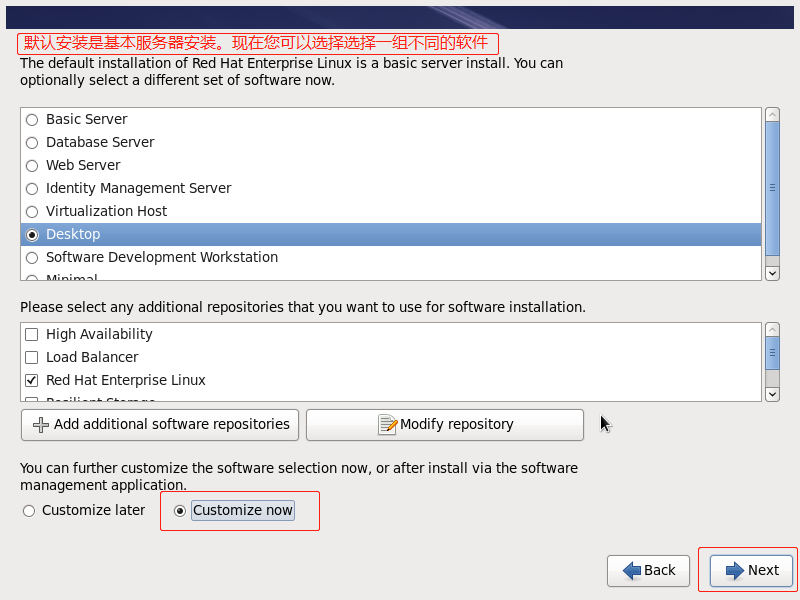Click the install type list scrollbar thumb

[772, 188]
